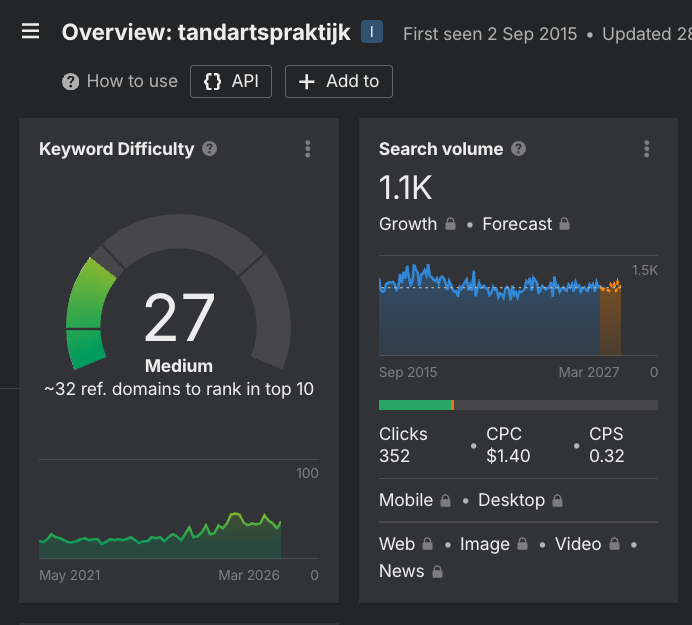Click the '~32 ref. domains' text
This screenshot has width=692, height=625.
179,389
